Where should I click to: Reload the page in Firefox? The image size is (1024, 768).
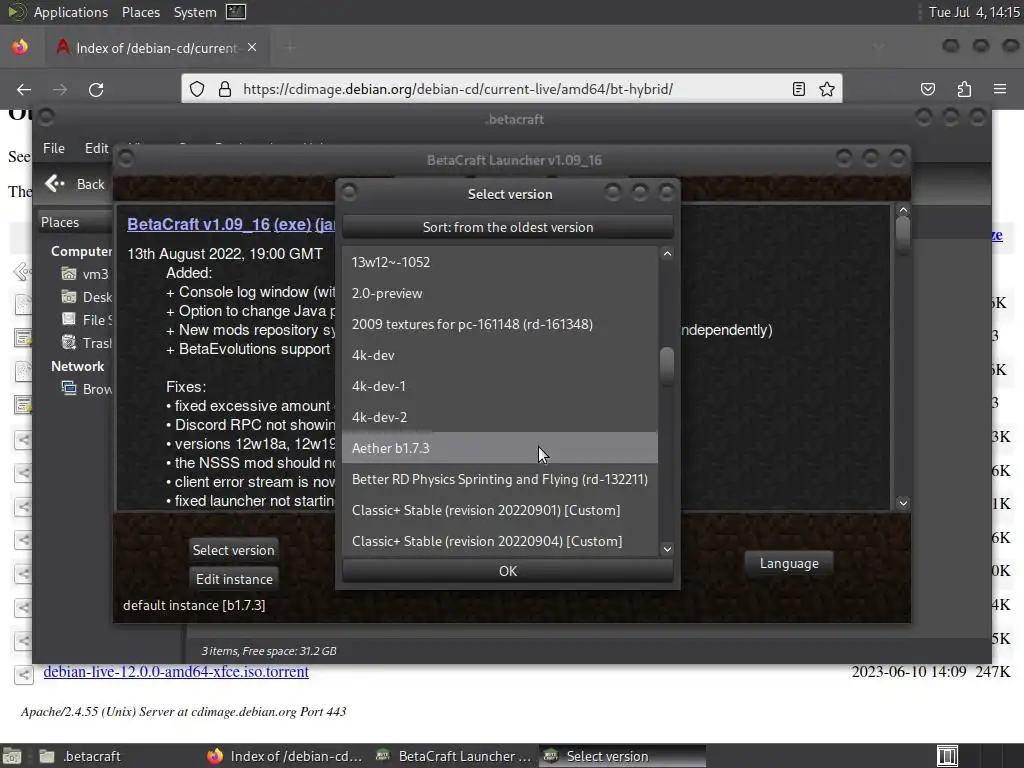pyautogui.click(x=96, y=89)
